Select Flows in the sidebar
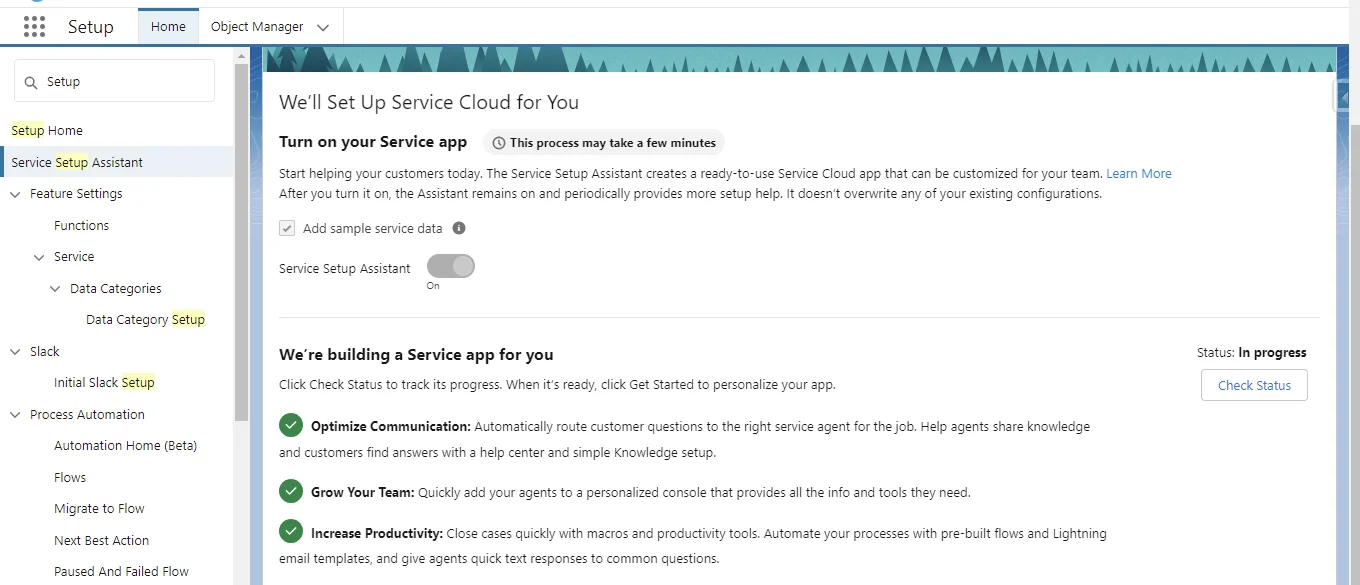 tap(70, 477)
